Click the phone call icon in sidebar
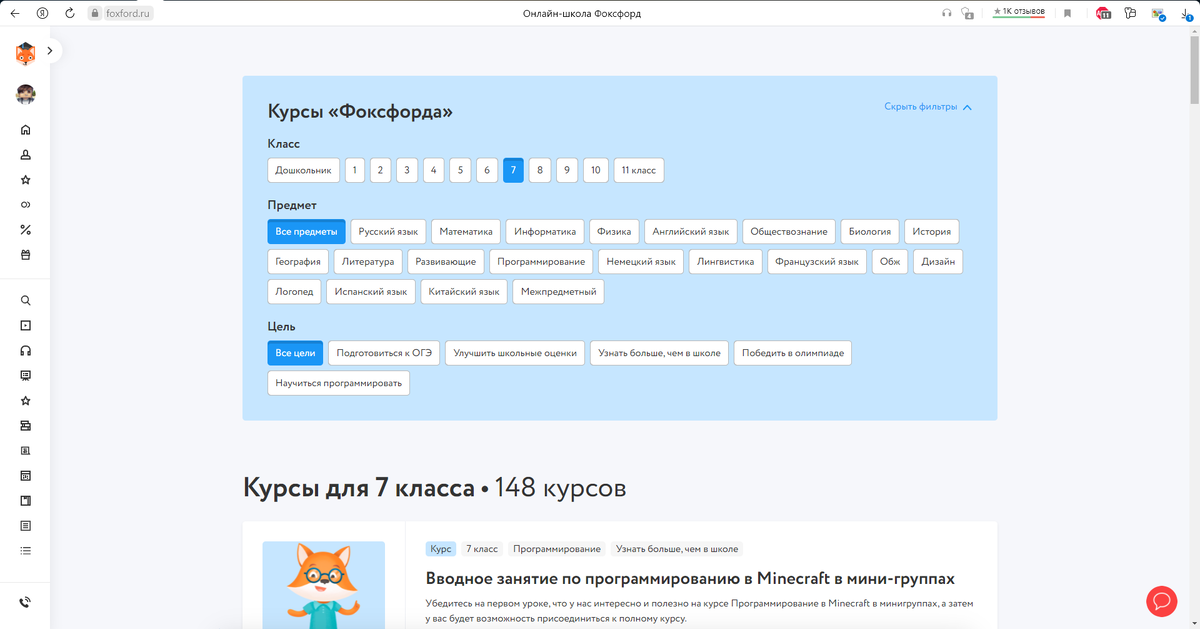 point(25,602)
